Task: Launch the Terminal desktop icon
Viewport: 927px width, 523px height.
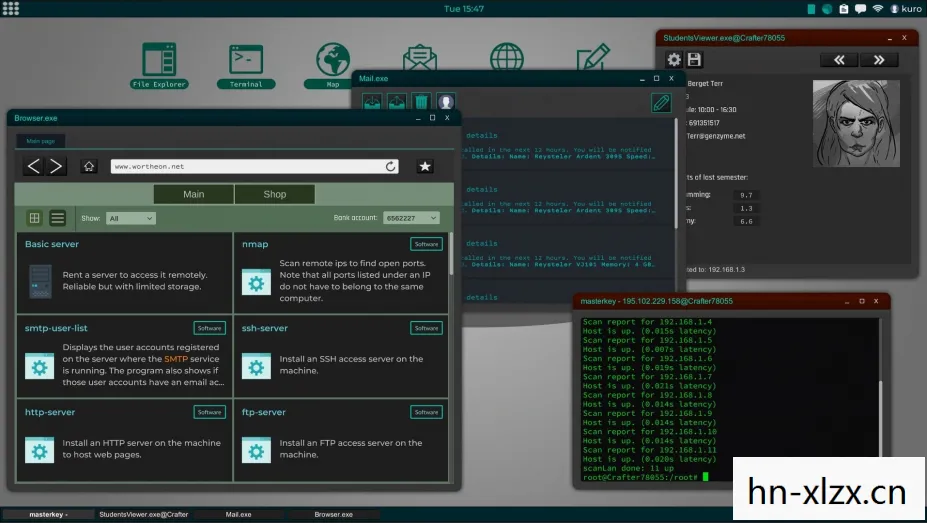Action: pos(246,65)
